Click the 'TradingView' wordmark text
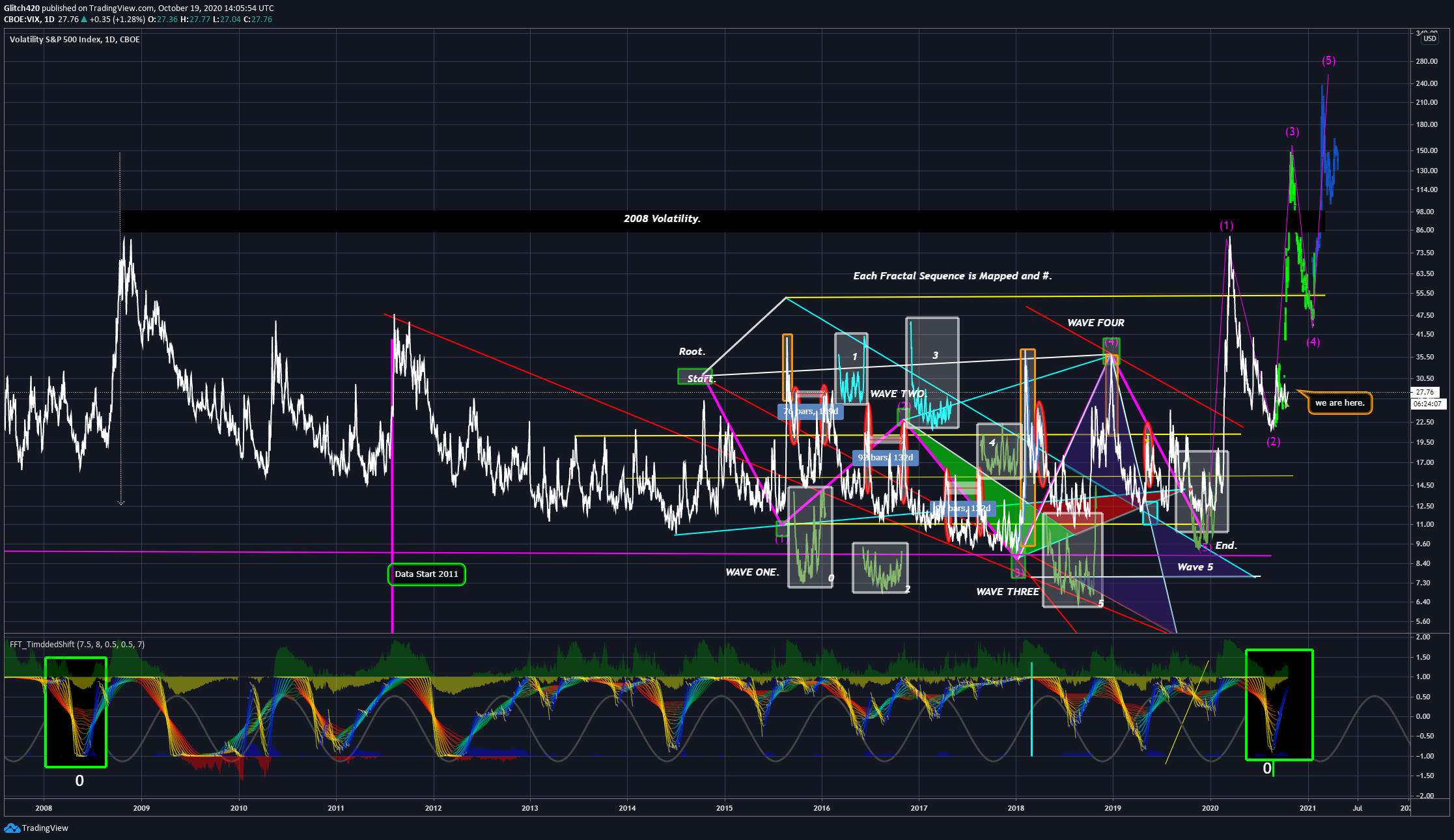The height and width of the screenshot is (840, 1454). point(45,828)
